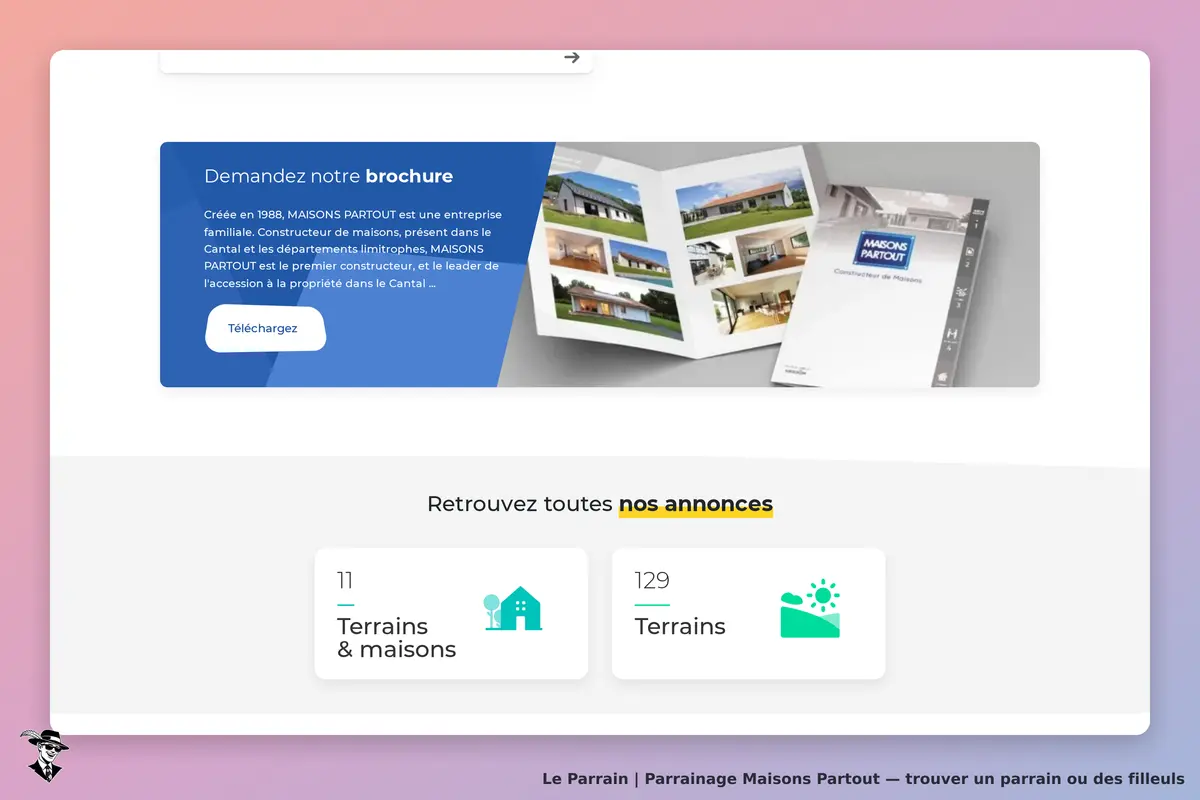The height and width of the screenshot is (800, 1200).
Task: Click the number 129 in Terrains card
Action: [652, 580]
